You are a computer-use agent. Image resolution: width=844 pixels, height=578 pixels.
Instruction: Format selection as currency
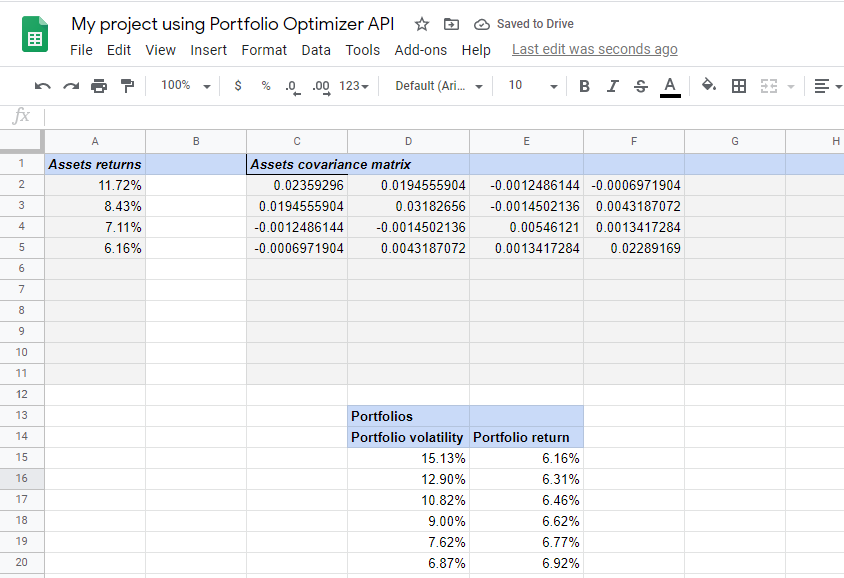[x=238, y=86]
